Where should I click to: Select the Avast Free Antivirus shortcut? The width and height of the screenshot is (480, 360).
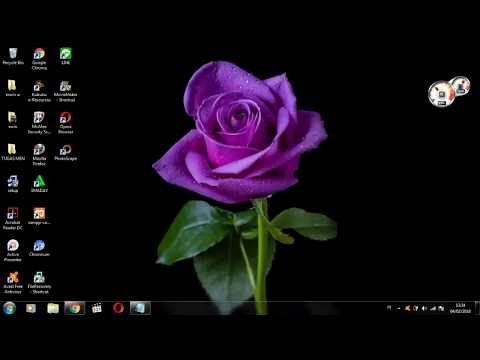point(13,283)
